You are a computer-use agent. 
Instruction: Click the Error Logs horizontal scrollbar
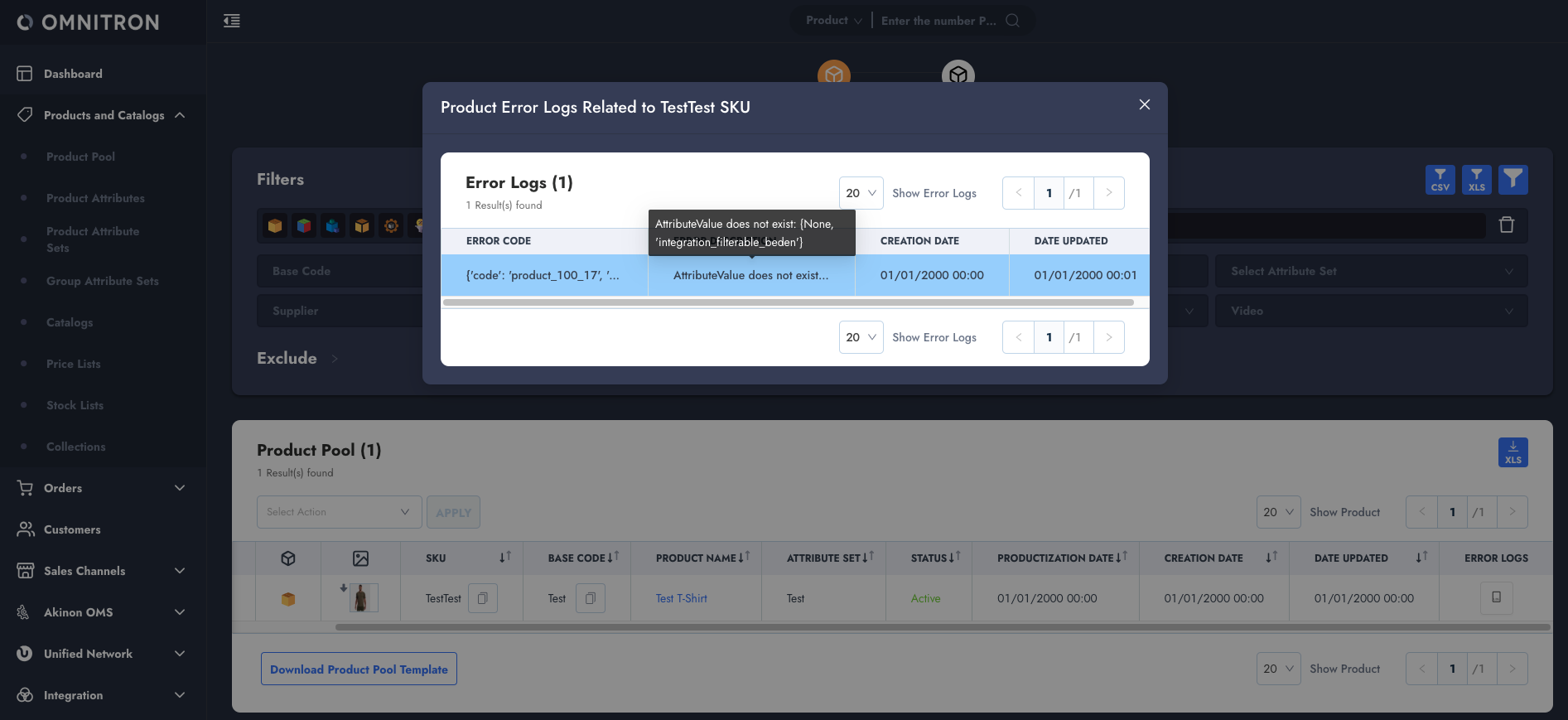pyautogui.click(x=788, y=302)
